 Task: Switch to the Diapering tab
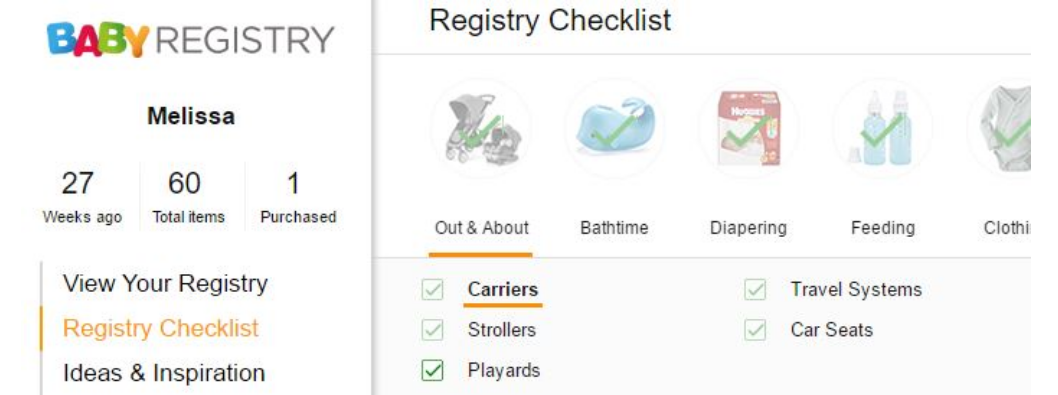click(748, 228)
